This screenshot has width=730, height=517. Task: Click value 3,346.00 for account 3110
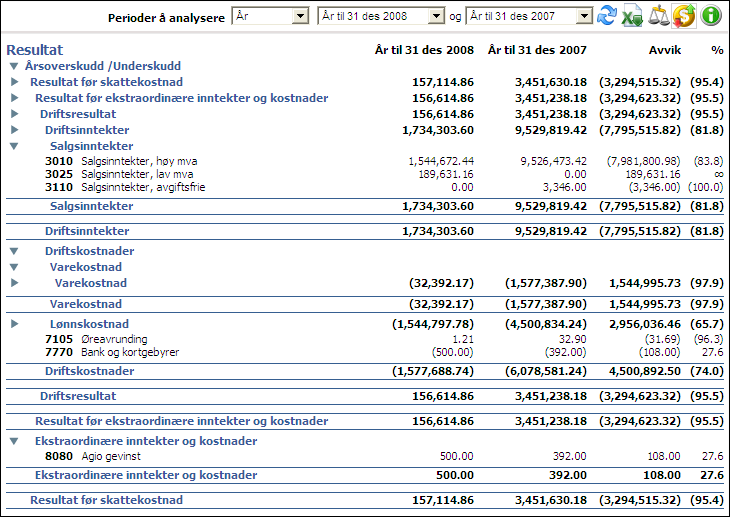click(x=565, y=187)
